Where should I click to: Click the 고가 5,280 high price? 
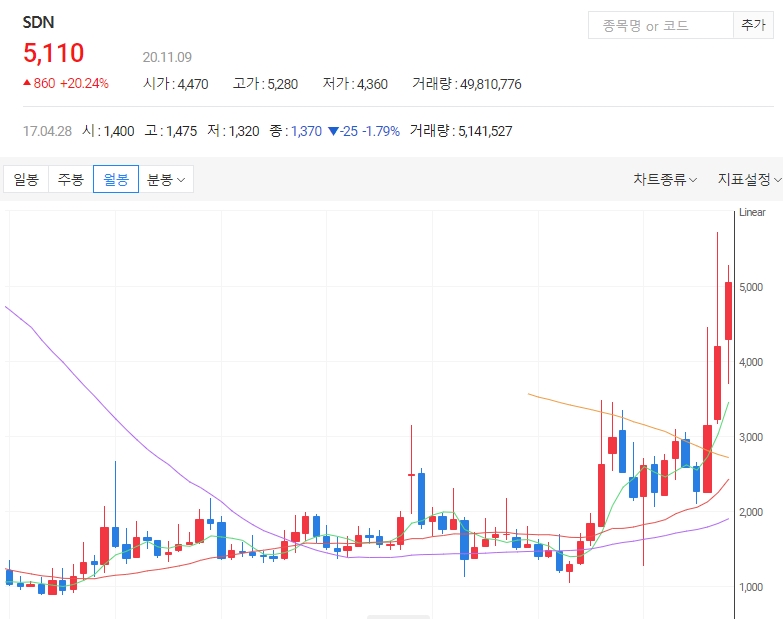tap(265, 84)
